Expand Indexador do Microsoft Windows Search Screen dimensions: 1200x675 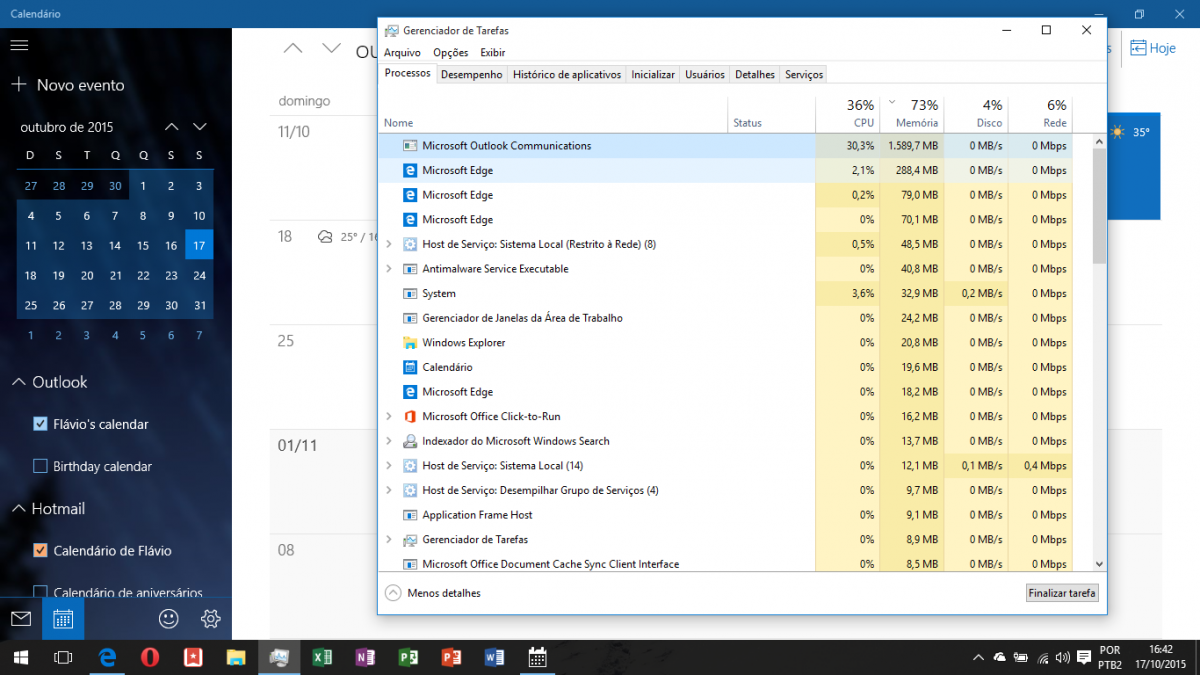point(389,441)
